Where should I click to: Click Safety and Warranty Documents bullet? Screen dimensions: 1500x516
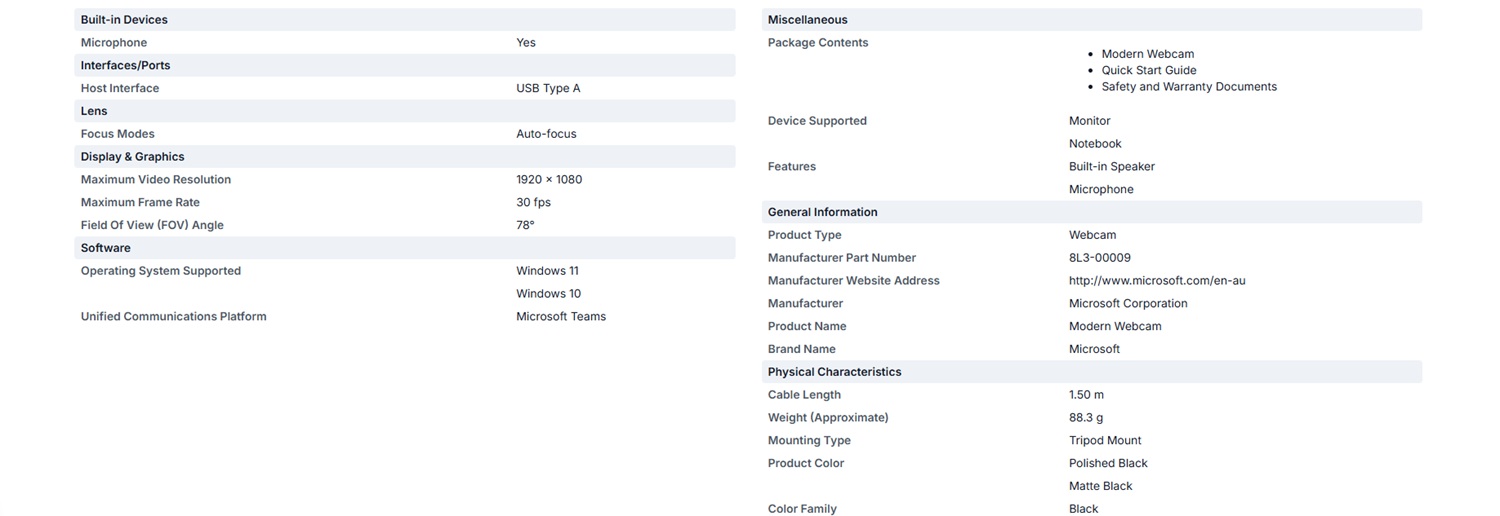(x=1189, y=87)
